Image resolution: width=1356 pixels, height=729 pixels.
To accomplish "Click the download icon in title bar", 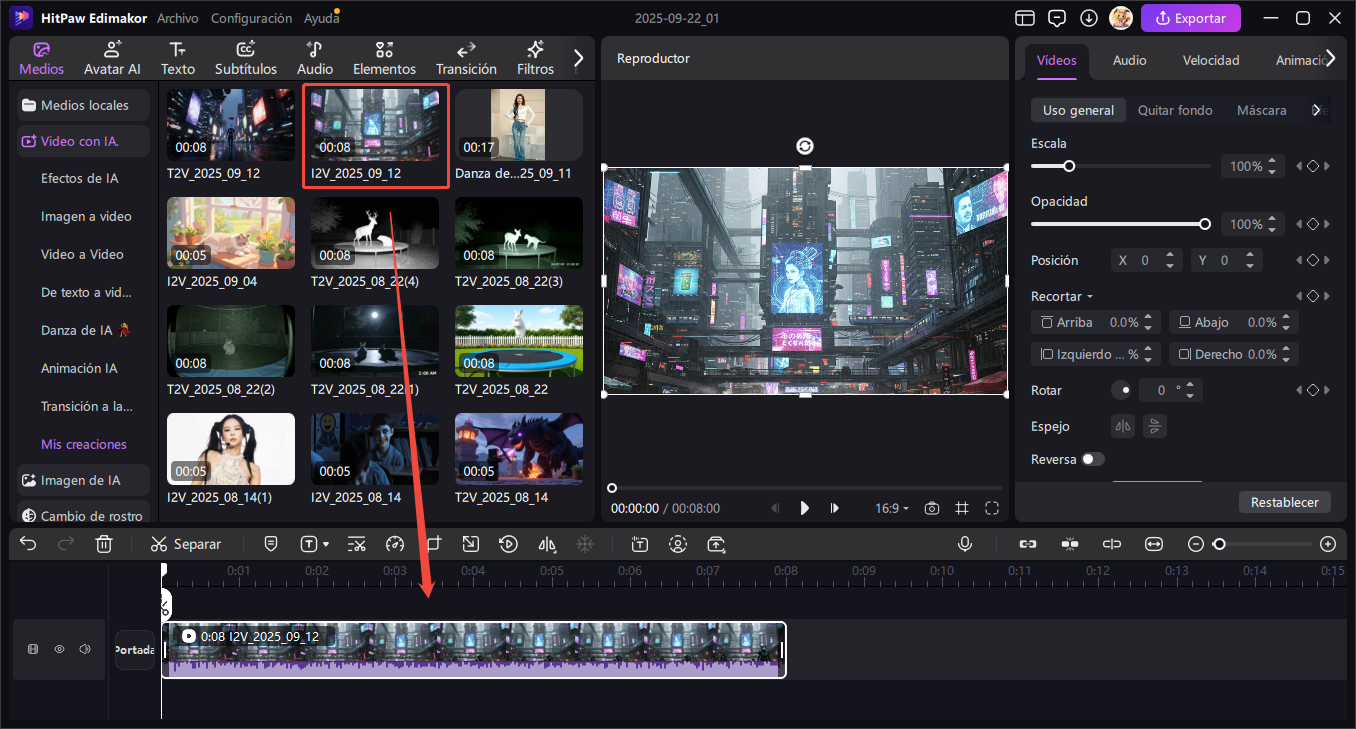I will (x=1089, y=18).
